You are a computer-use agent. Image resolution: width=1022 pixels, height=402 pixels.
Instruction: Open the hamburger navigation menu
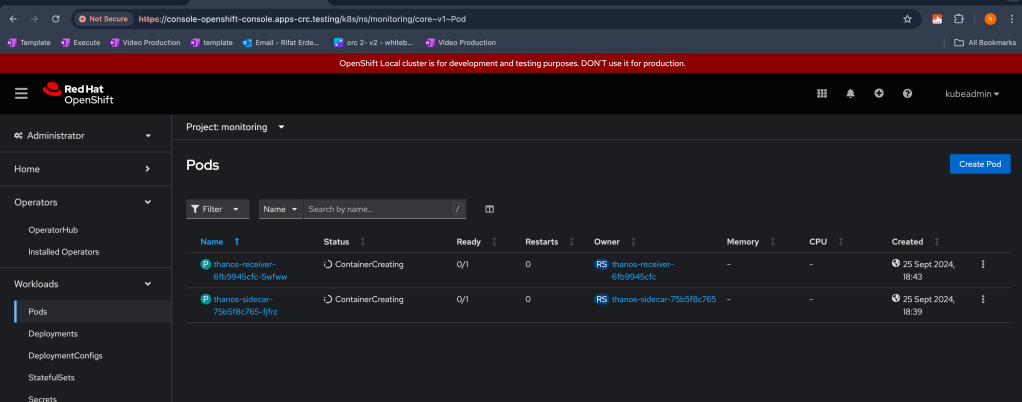tap(22, 94)
